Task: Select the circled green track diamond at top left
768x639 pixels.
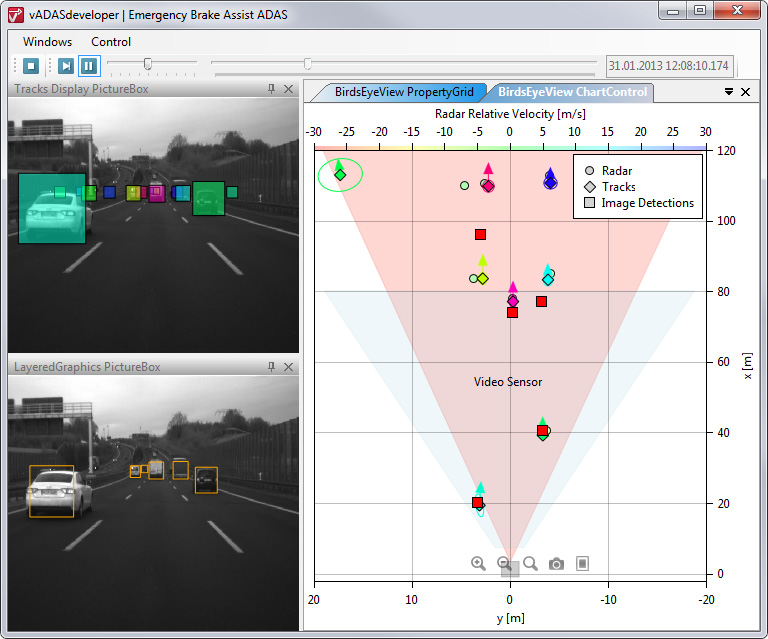Action: [x=340, y=175]
